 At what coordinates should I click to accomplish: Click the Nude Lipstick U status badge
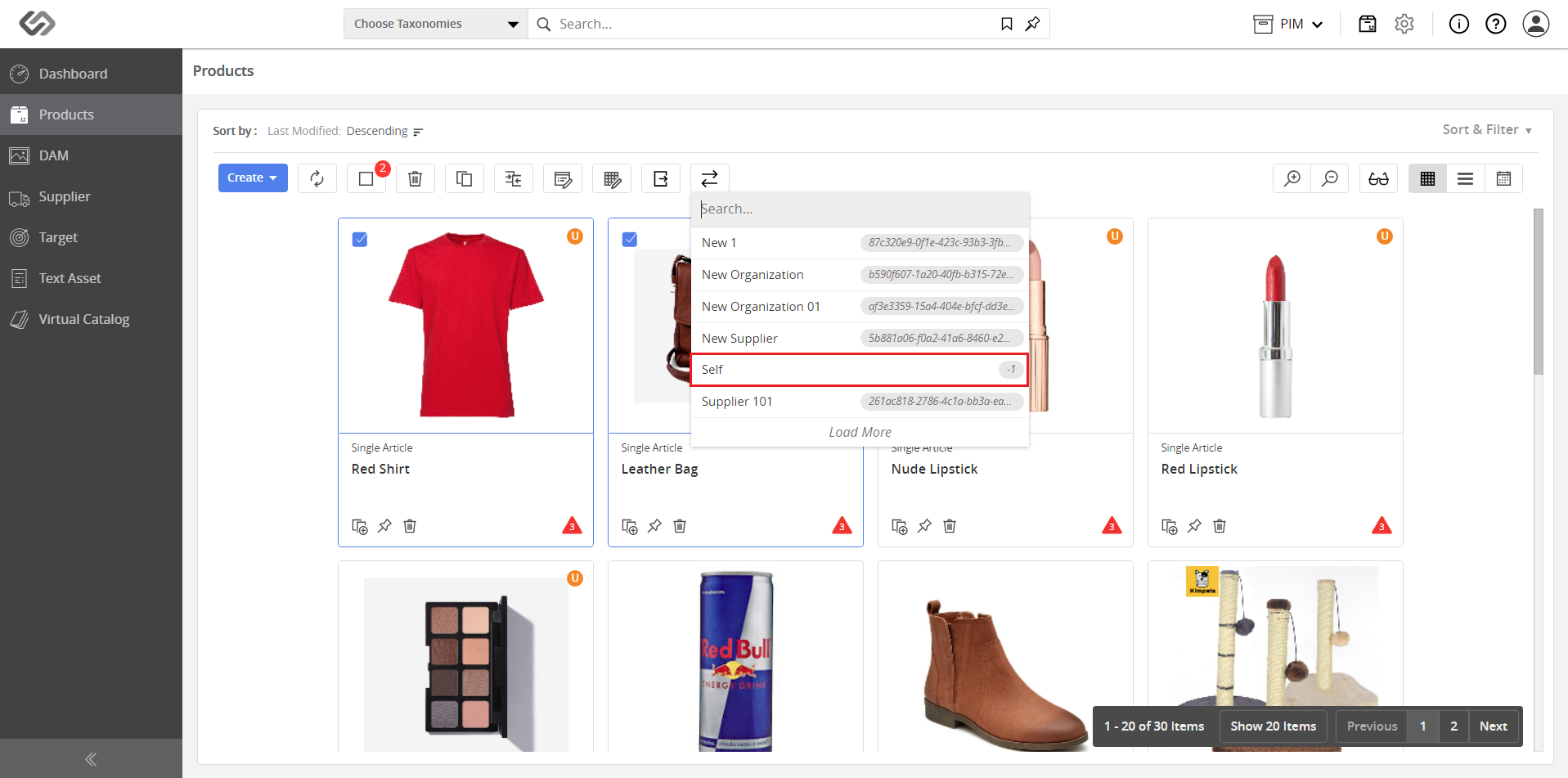click(1115, 236)
